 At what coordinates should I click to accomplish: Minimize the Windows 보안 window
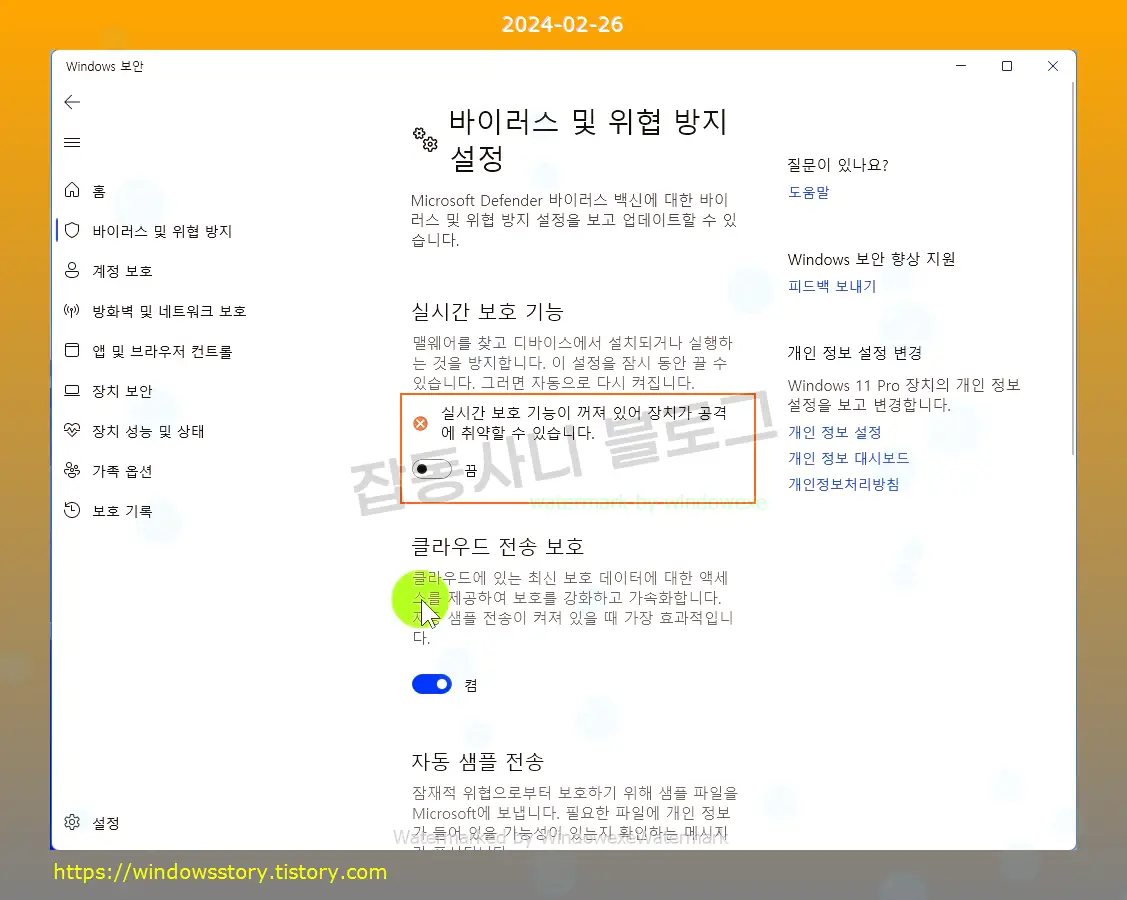coord(960,65)
